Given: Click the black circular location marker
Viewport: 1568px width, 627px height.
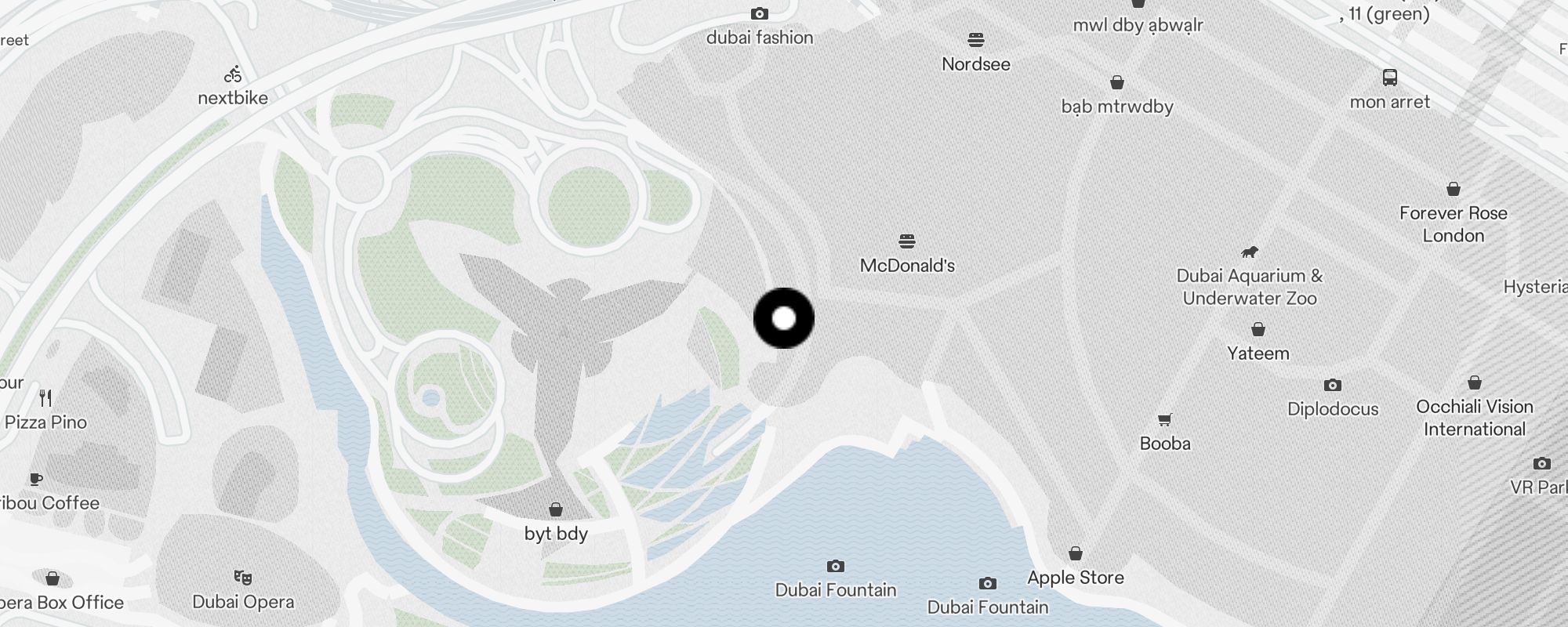Looking at the screenshot, I should click(784, 318).
